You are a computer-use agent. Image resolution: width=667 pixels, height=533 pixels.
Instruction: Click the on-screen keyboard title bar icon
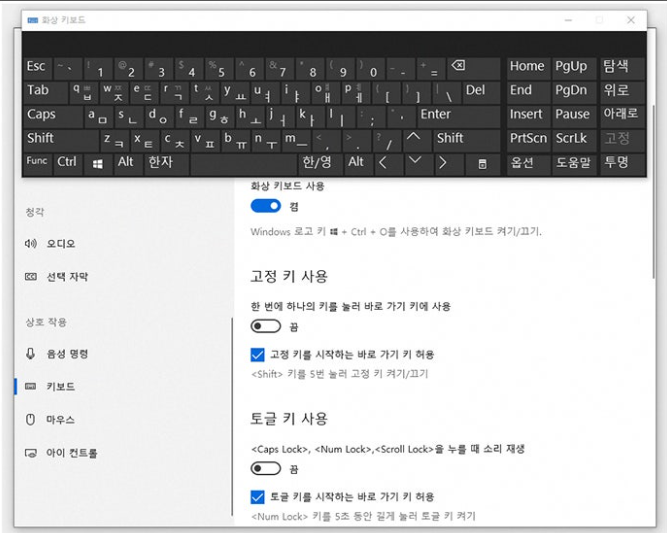pos(33,20)
